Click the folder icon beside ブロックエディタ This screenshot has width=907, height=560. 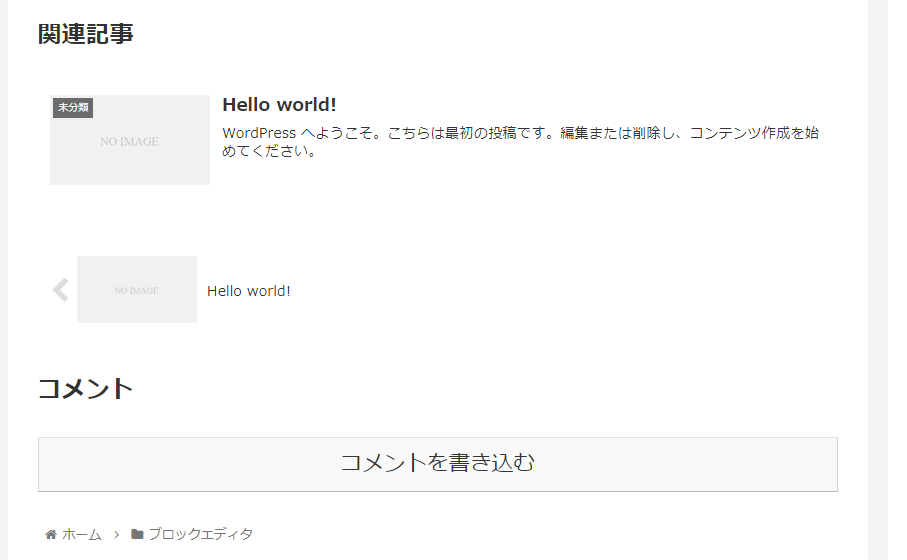pos(137,534)
